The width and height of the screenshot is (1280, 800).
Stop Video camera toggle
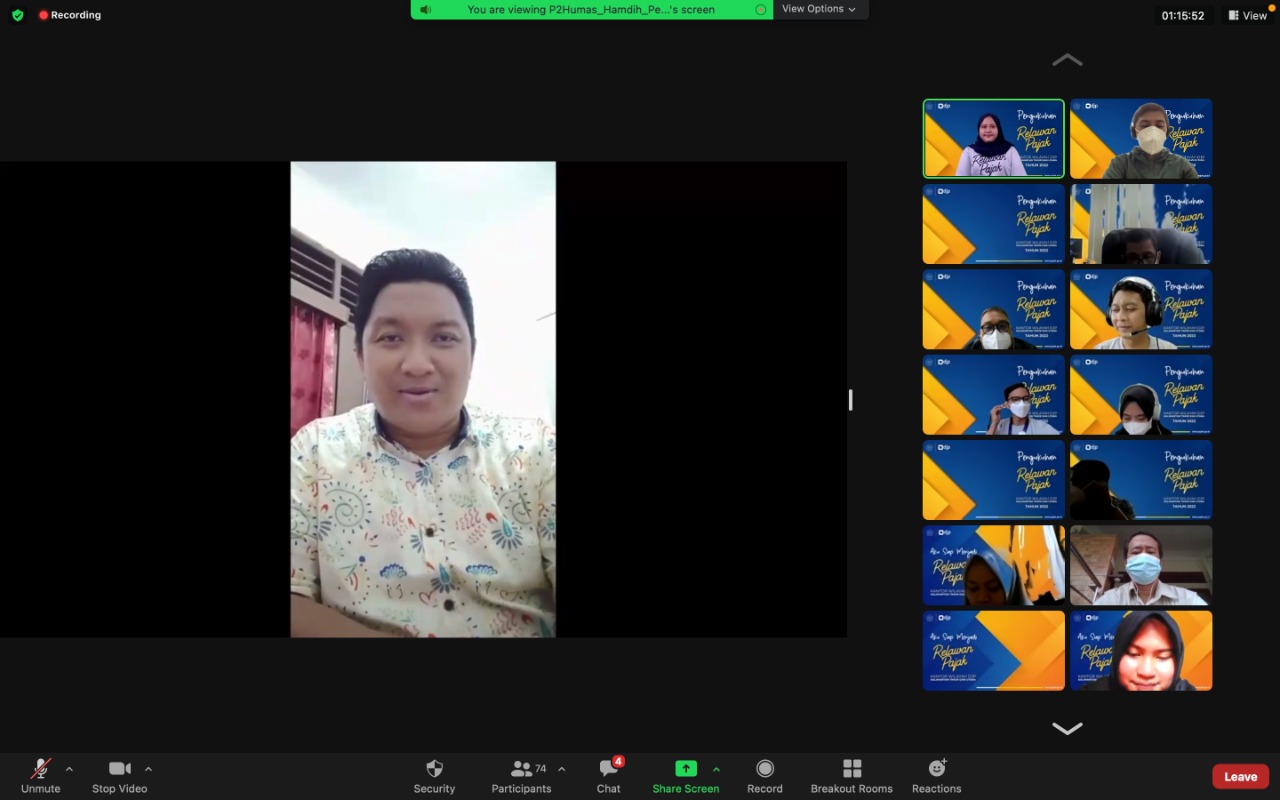coord(119,775)
